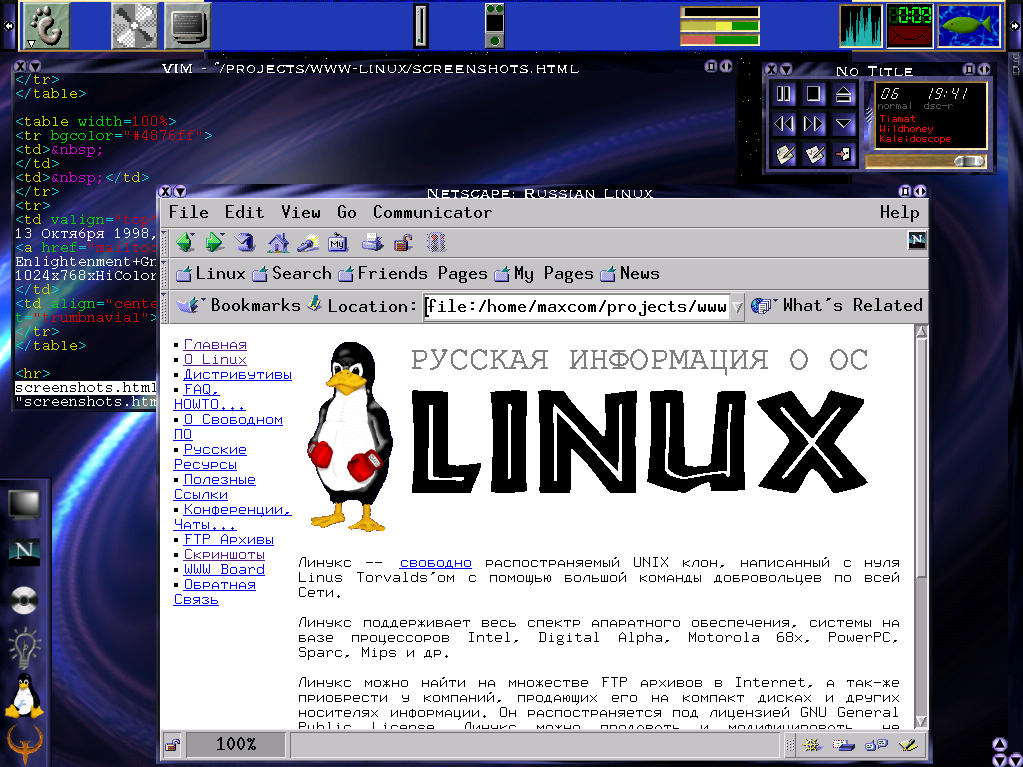The height and width of the screenshot is (767, 1023).
Task: Open the Help menu in Netscape
Action: point(899,212)
